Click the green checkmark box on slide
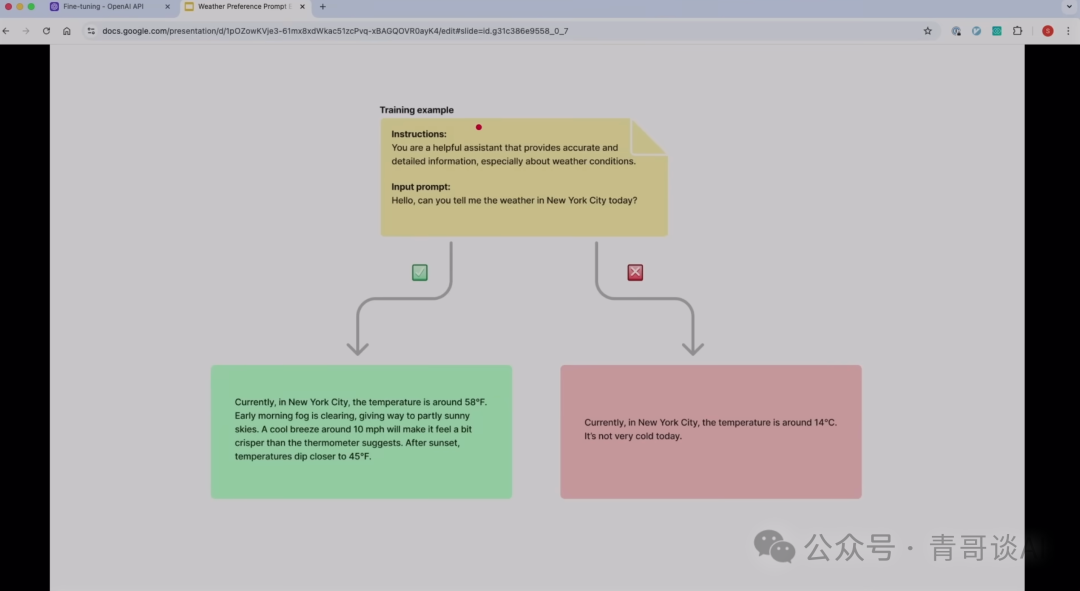This screenshot has height=591, width=1080. click(x=420, y=272)
